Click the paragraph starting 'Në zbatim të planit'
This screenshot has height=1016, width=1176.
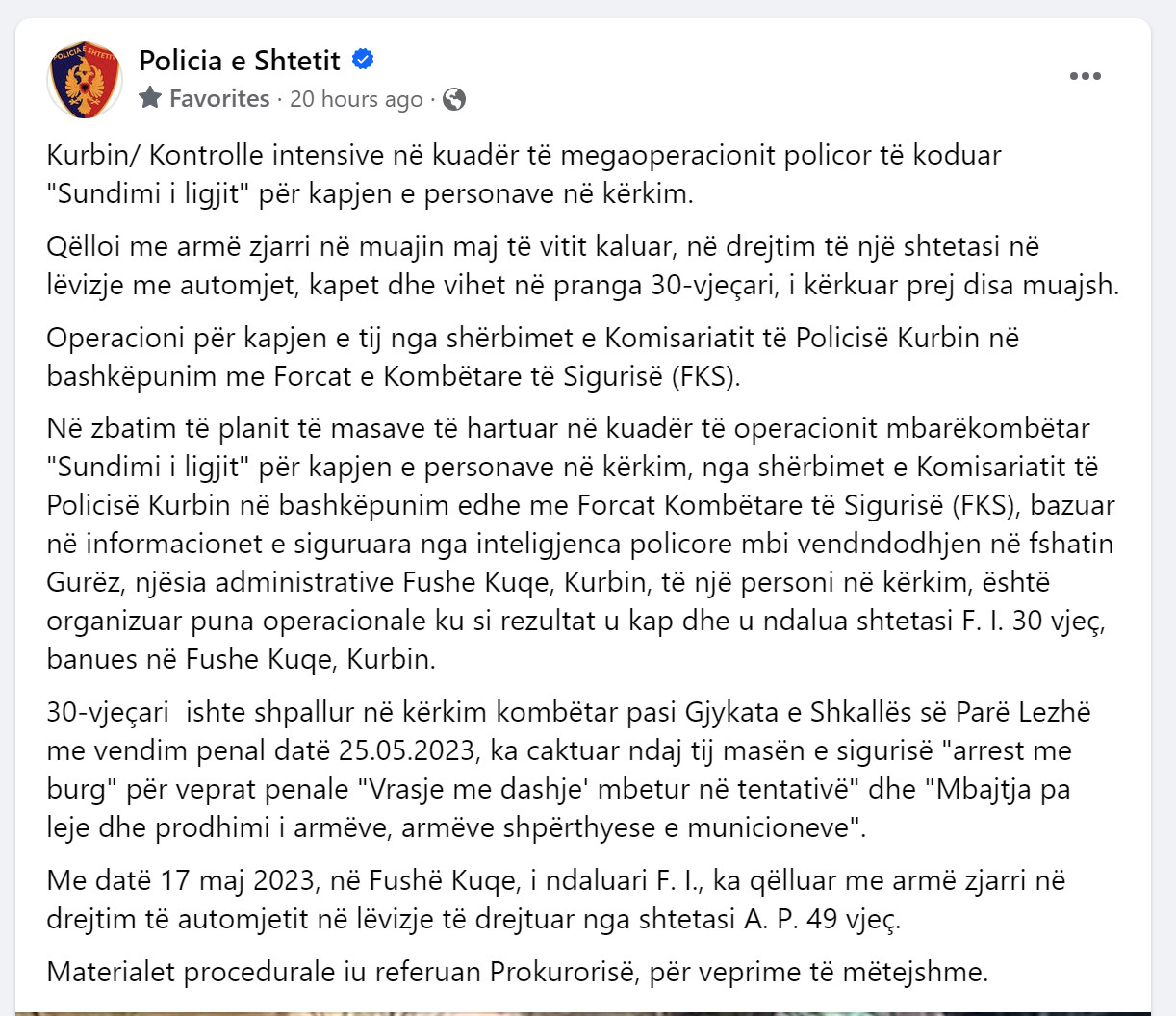coord(580,544)
